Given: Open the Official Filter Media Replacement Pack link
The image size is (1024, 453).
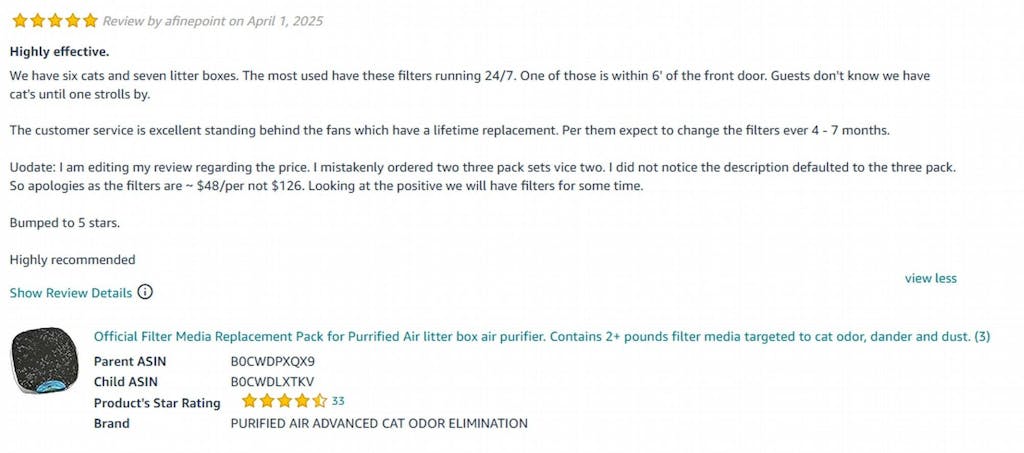Looking at the screenshot, I should tap(541, 337).
